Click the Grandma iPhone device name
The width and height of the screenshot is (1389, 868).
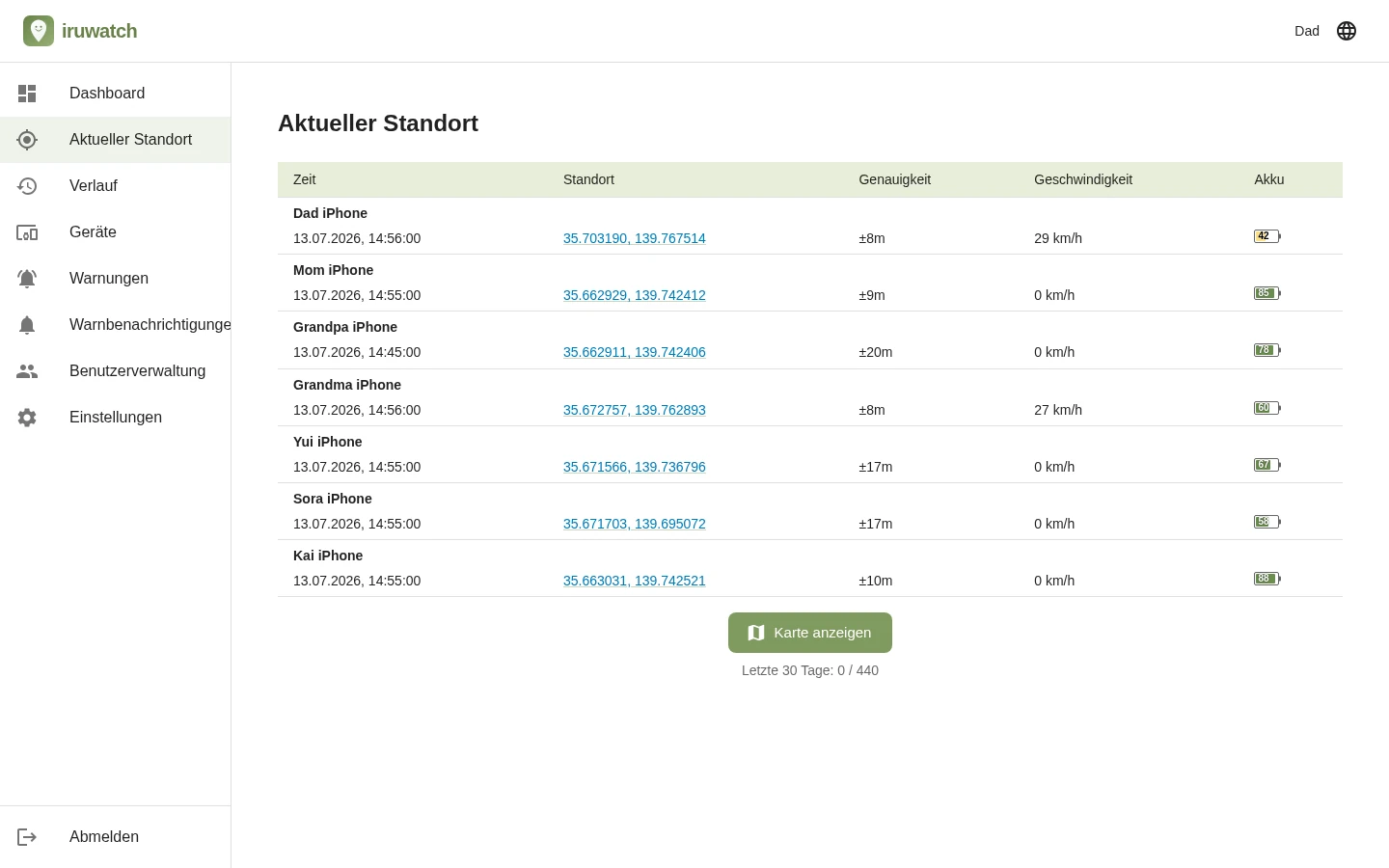click(347, 385)
